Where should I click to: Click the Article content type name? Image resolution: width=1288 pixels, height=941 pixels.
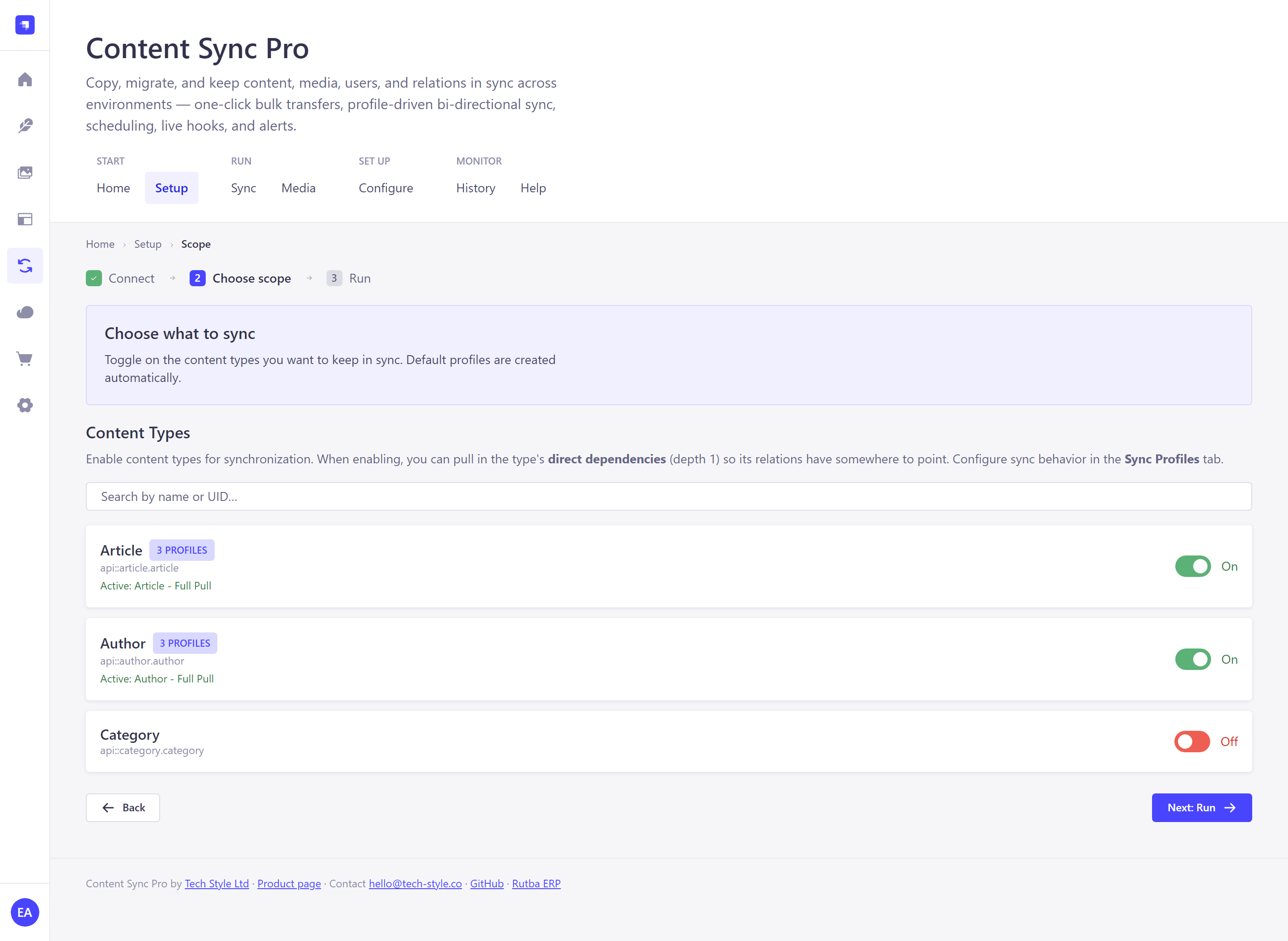121,550
